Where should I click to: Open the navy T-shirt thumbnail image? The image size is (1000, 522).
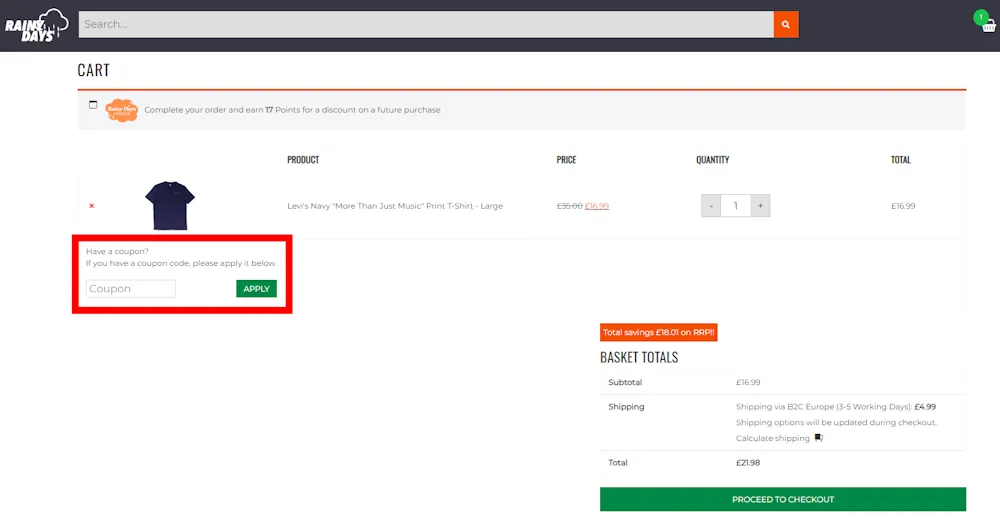click(x=170, y=205)
